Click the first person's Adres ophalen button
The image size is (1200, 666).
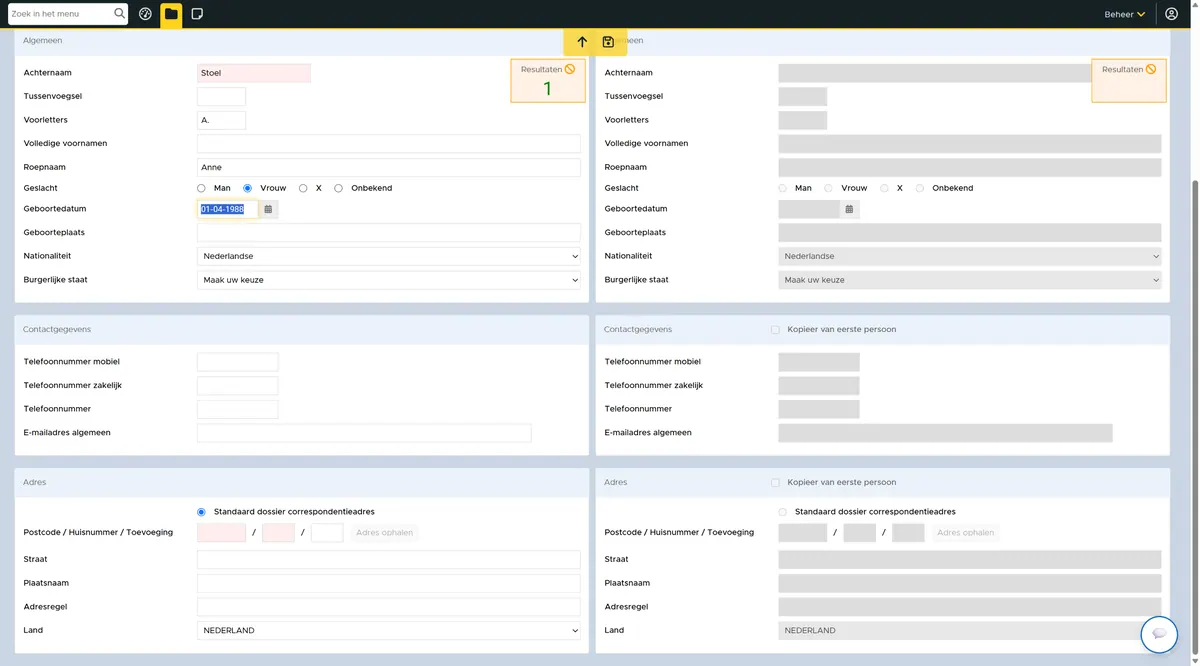384,533
